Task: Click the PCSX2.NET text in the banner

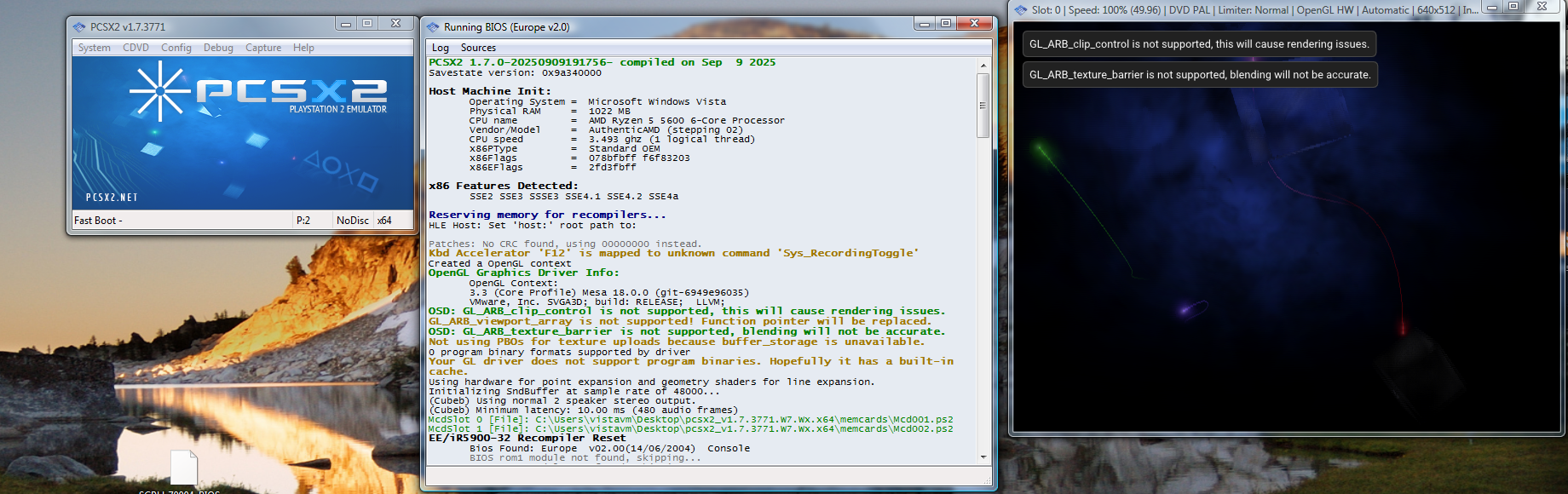Action: (112, 198)
